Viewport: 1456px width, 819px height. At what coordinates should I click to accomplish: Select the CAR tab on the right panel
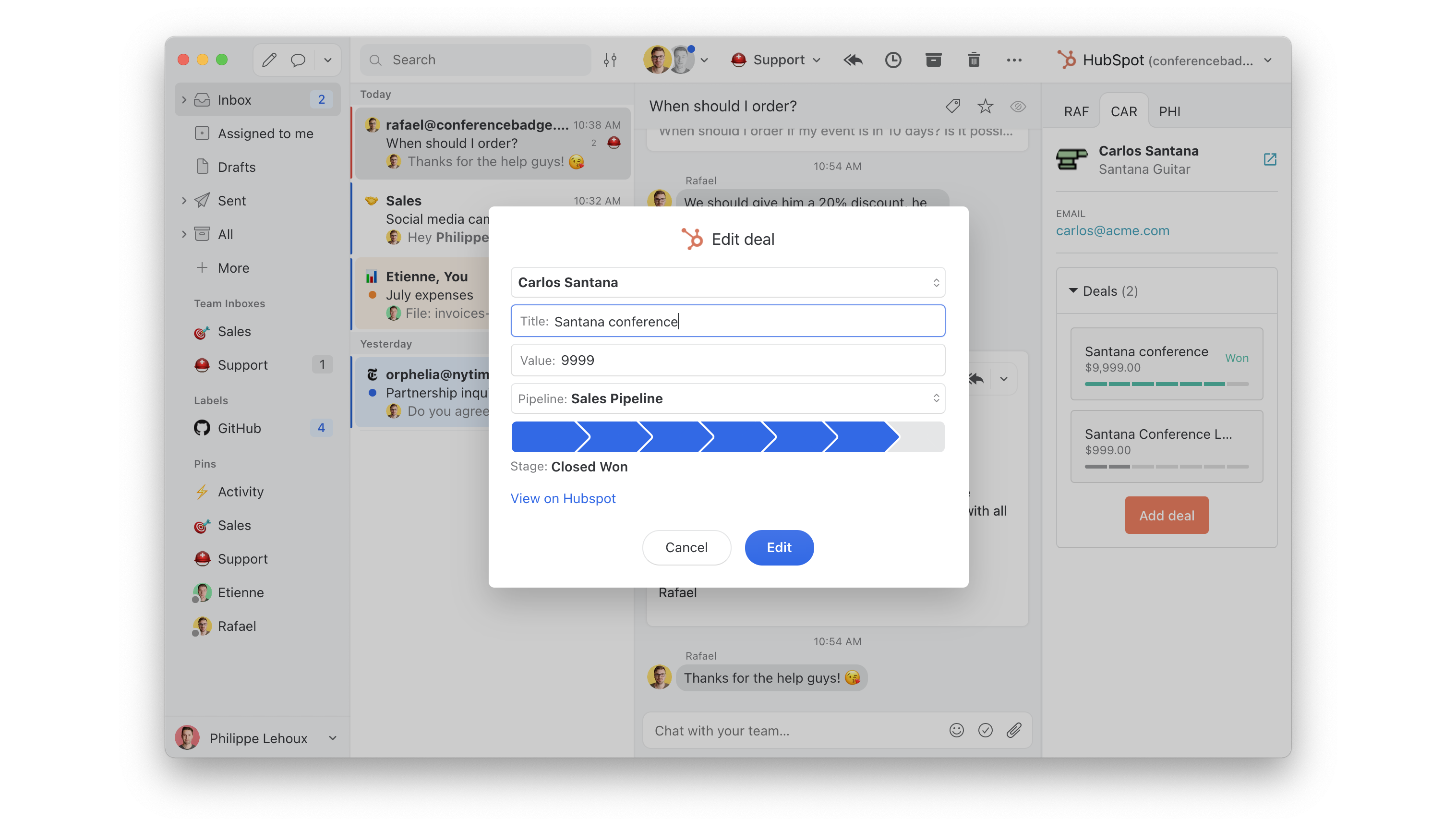point(1124,111)
